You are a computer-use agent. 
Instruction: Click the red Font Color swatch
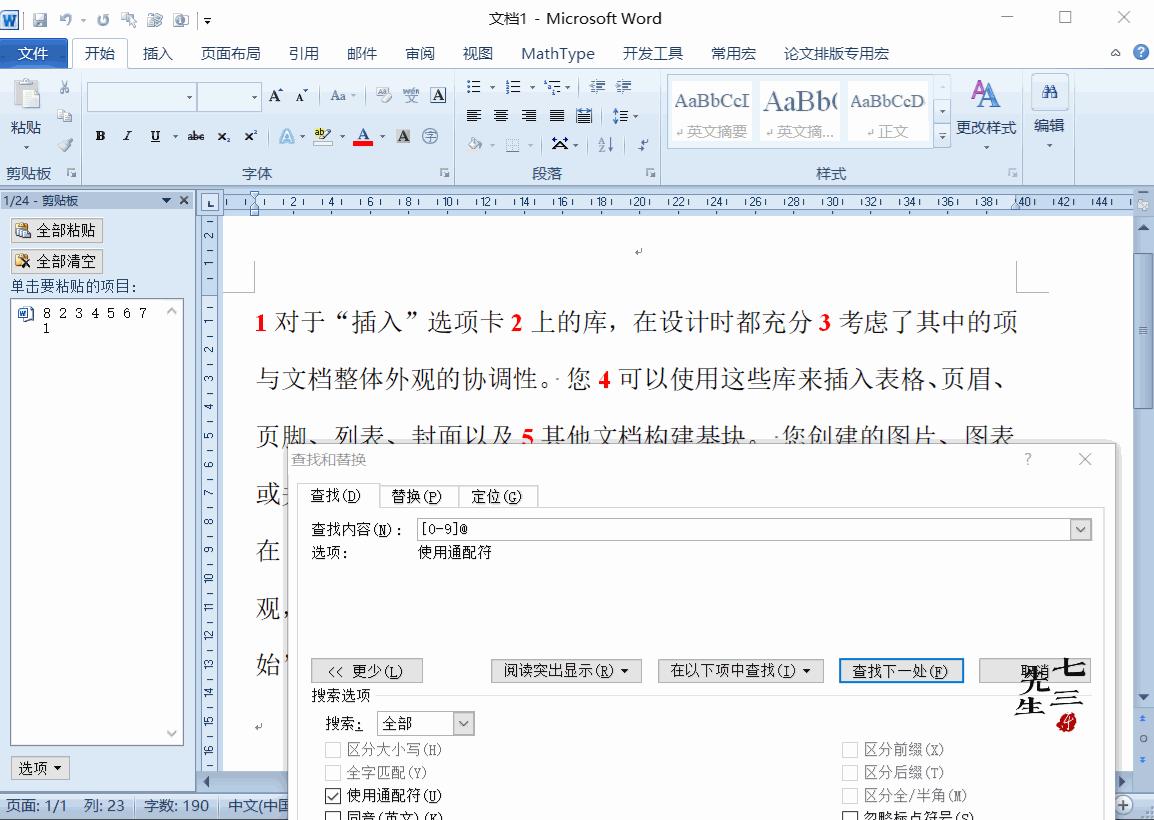[x=362, y=142]
